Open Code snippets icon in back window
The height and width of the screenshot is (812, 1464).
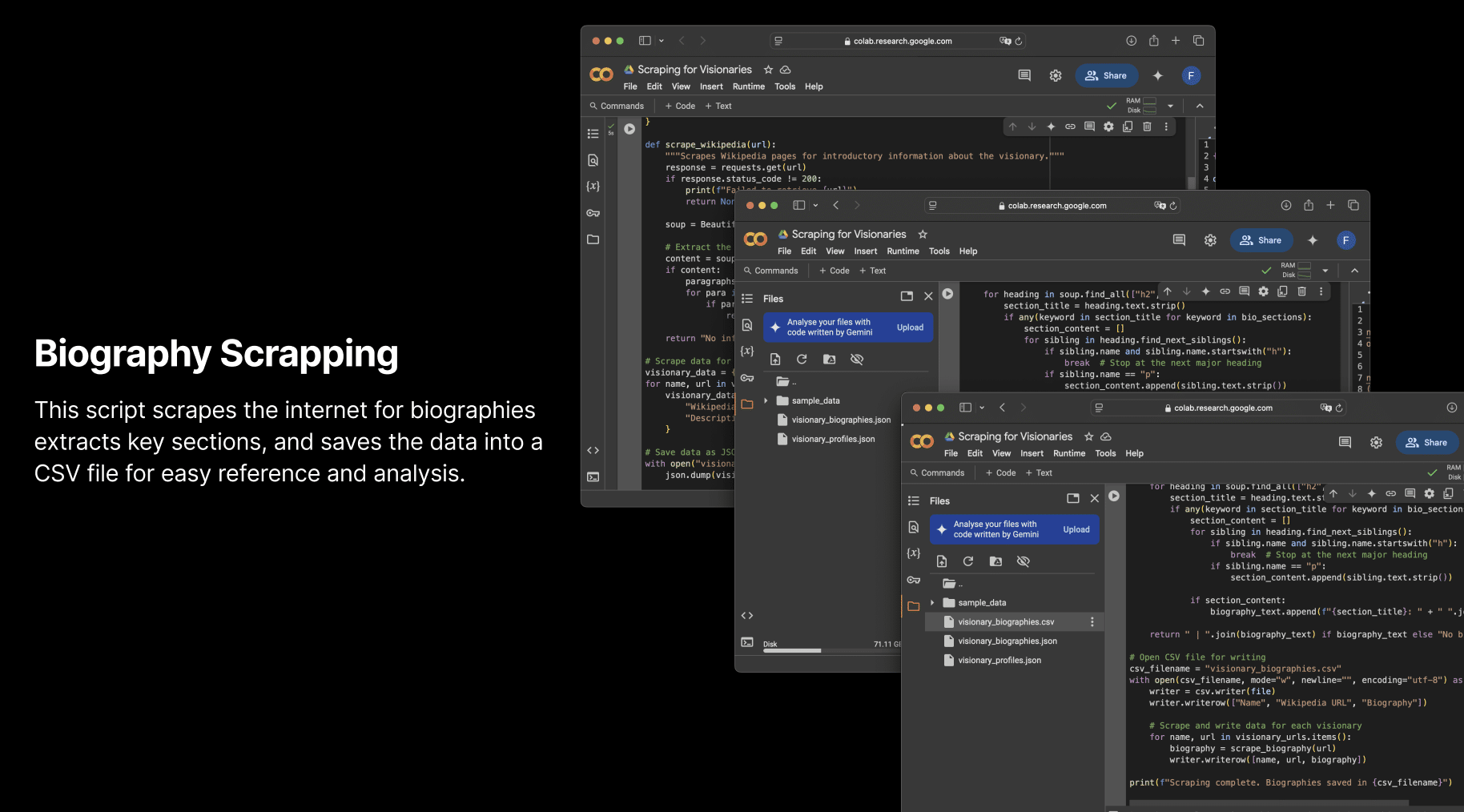(x=593, y=451)
